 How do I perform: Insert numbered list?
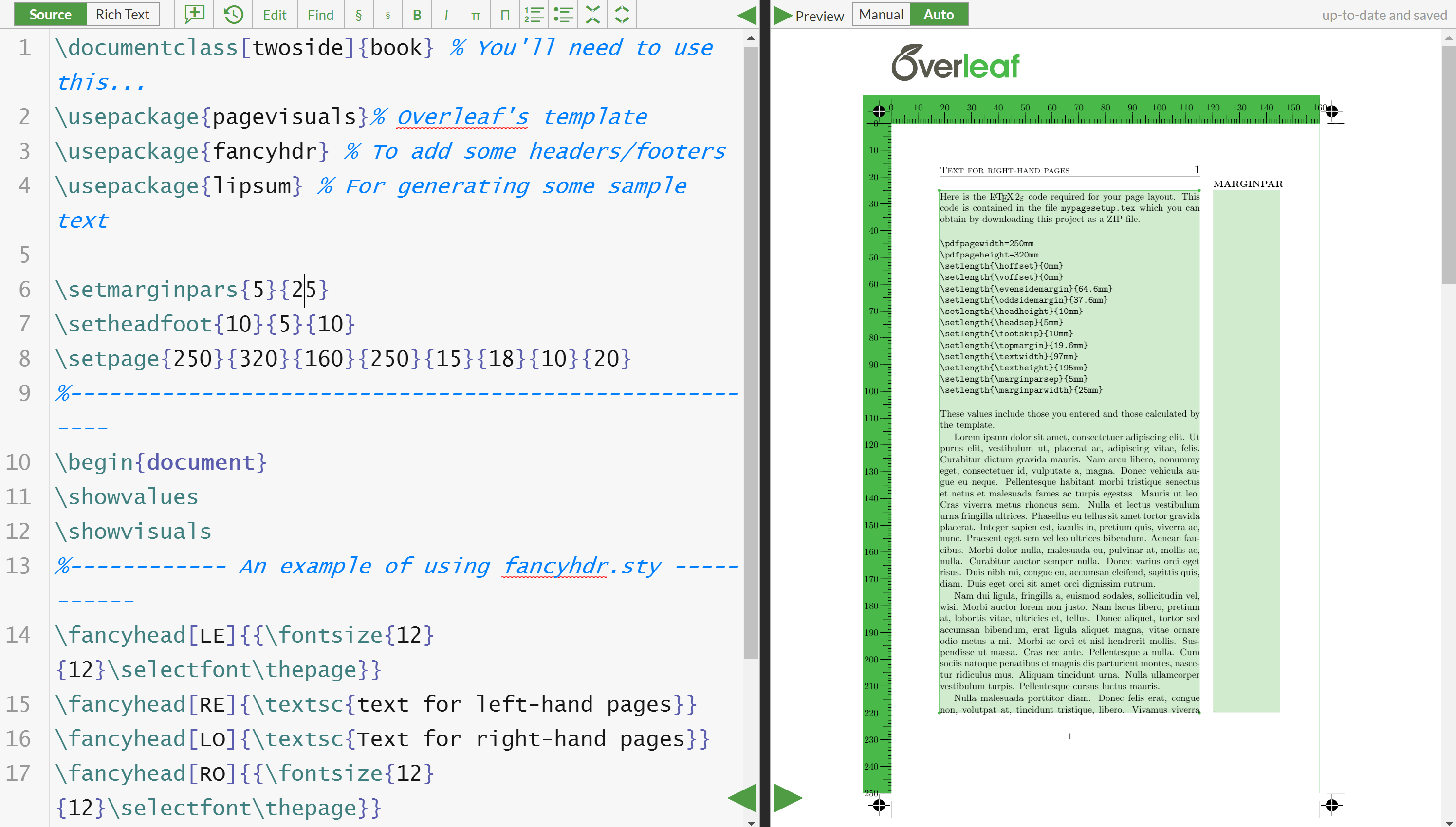click(534, 14)
